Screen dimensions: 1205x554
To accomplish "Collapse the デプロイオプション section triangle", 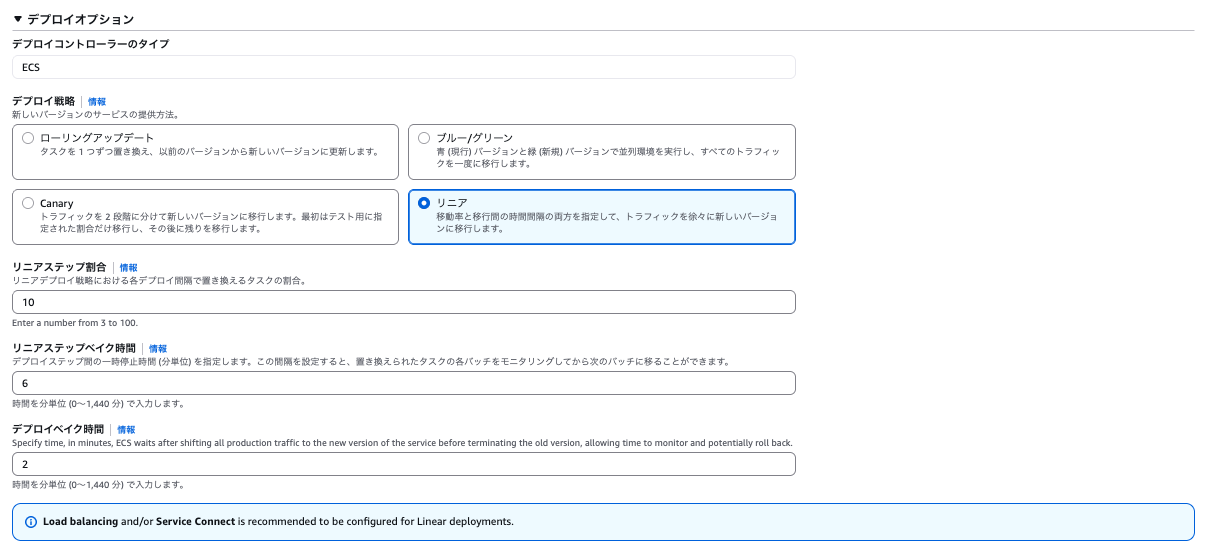I will click(17, 19).
